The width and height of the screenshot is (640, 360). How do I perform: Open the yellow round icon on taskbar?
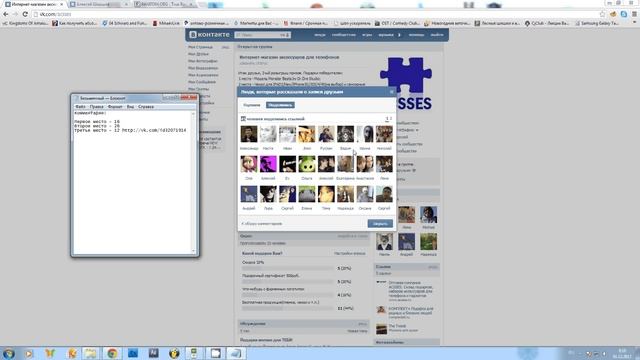pos(174,353)
